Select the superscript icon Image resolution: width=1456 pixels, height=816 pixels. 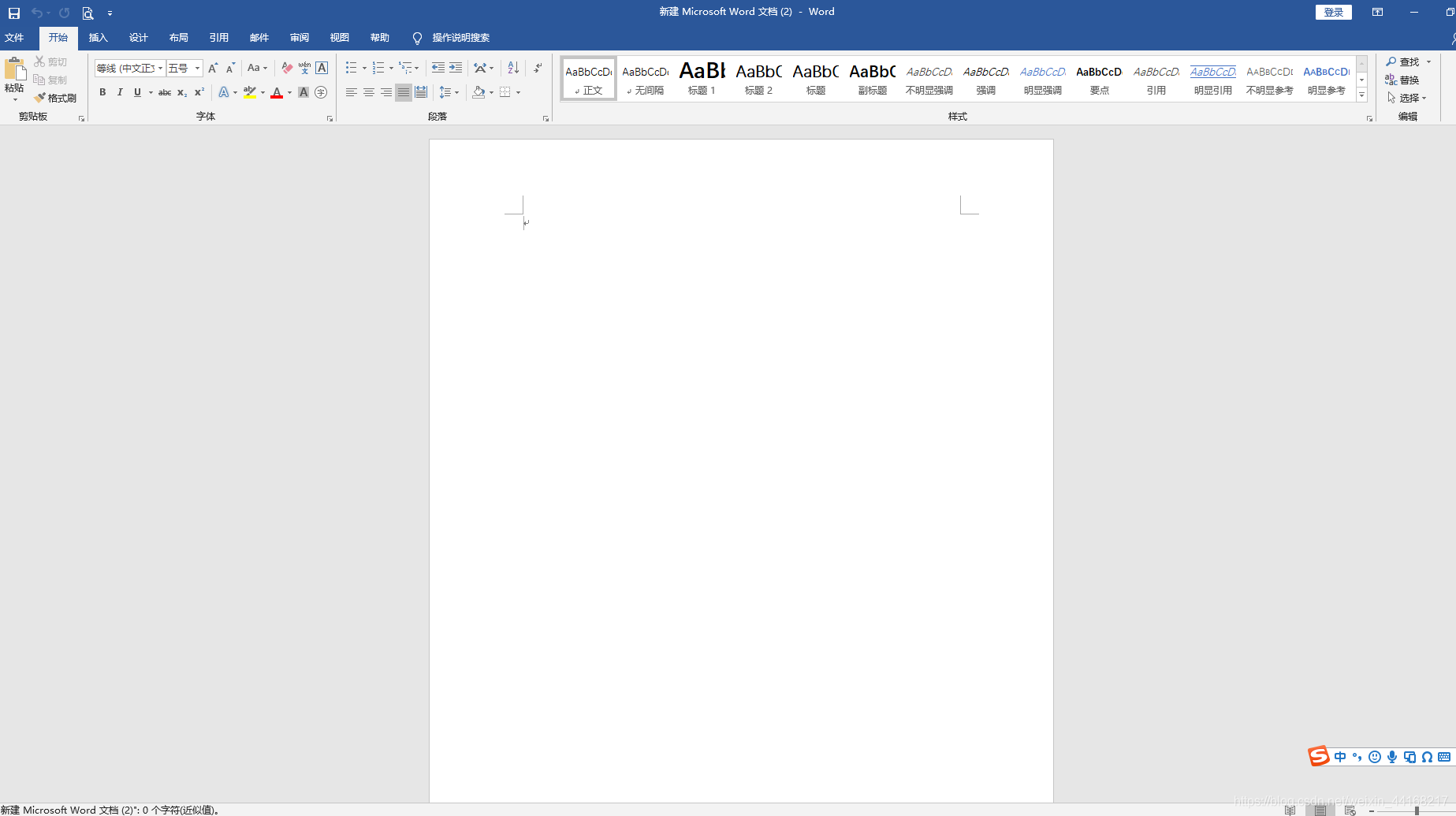[198, 92]
